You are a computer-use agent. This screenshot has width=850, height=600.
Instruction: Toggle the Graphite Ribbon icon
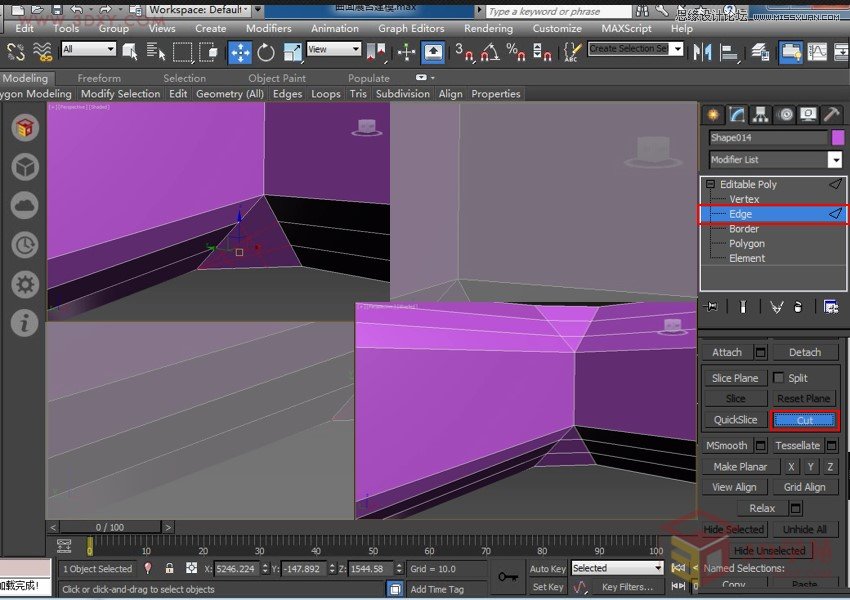point(791,53)
